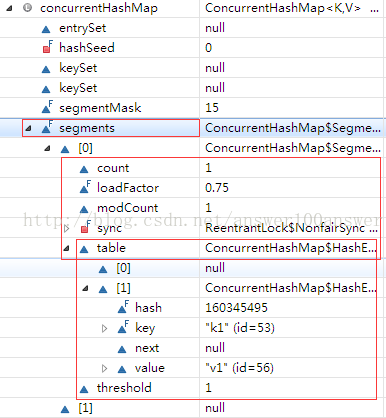Click the hash value 160345495
The width and height of the screenshot is (386, 418).
(236, 307)
